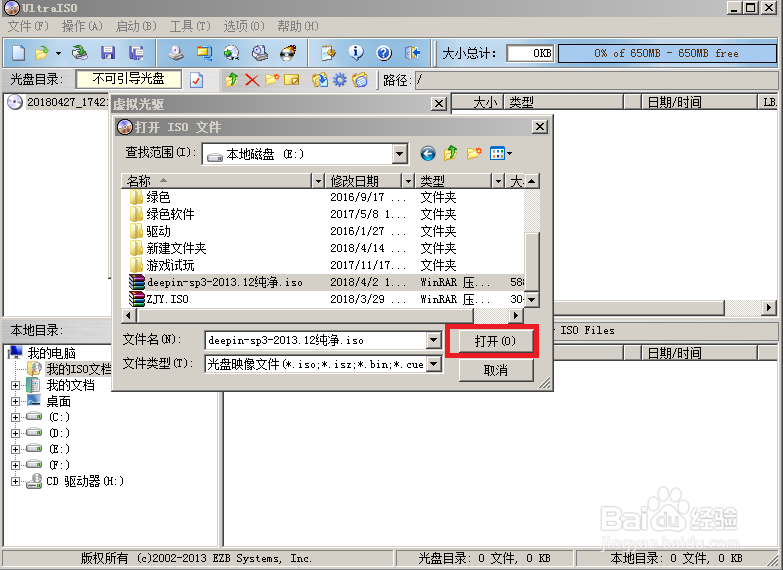
Task: Expand the (D:) drive node
Action: [x=15, y=434]
